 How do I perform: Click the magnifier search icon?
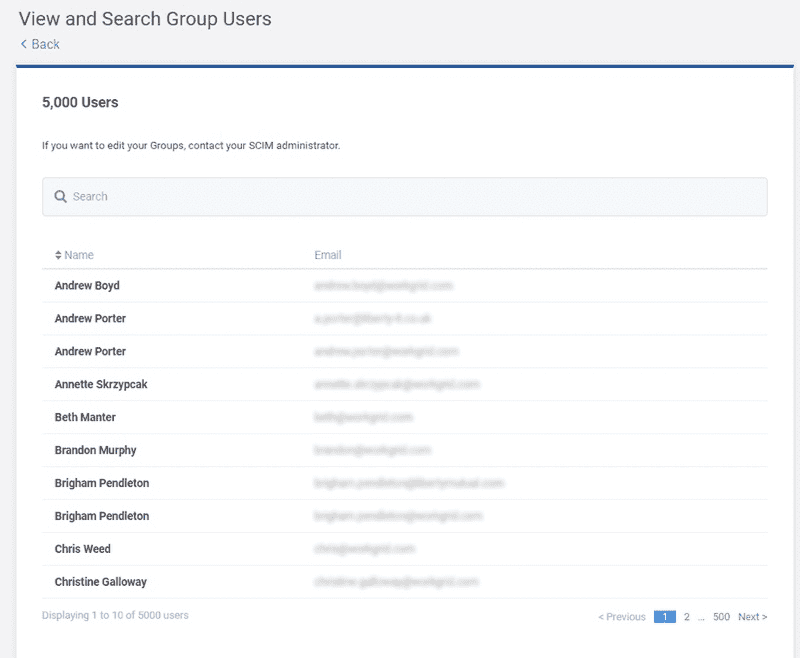60,196
